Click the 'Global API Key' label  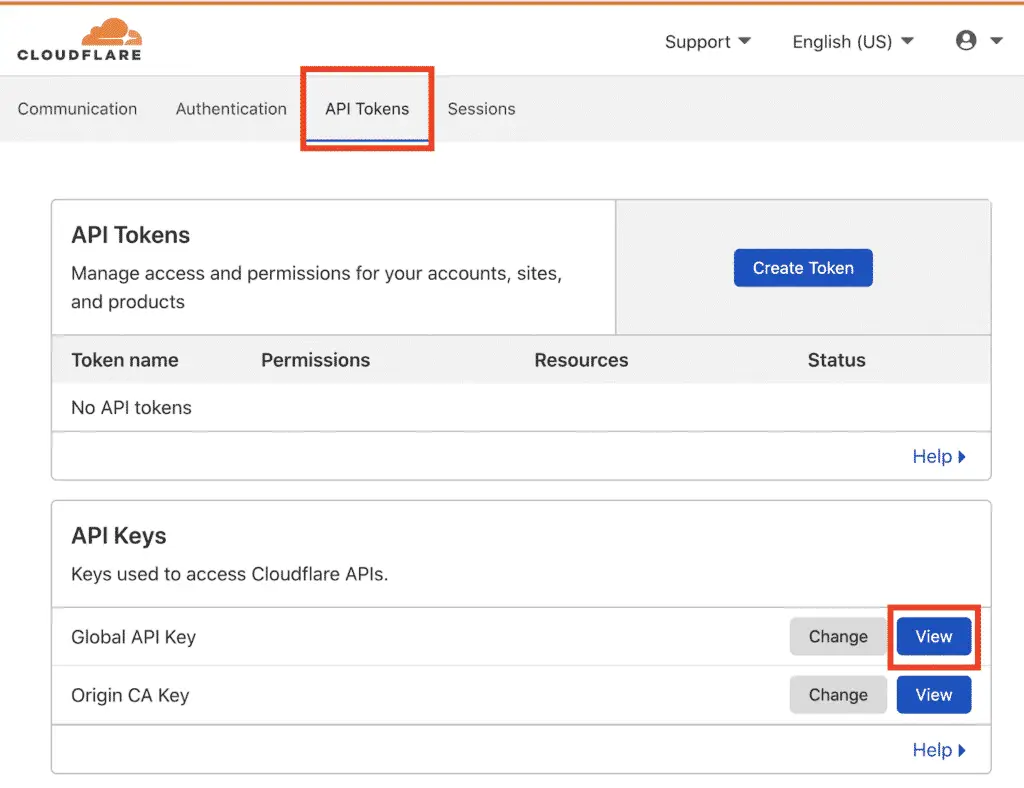(x=133, y=637)
